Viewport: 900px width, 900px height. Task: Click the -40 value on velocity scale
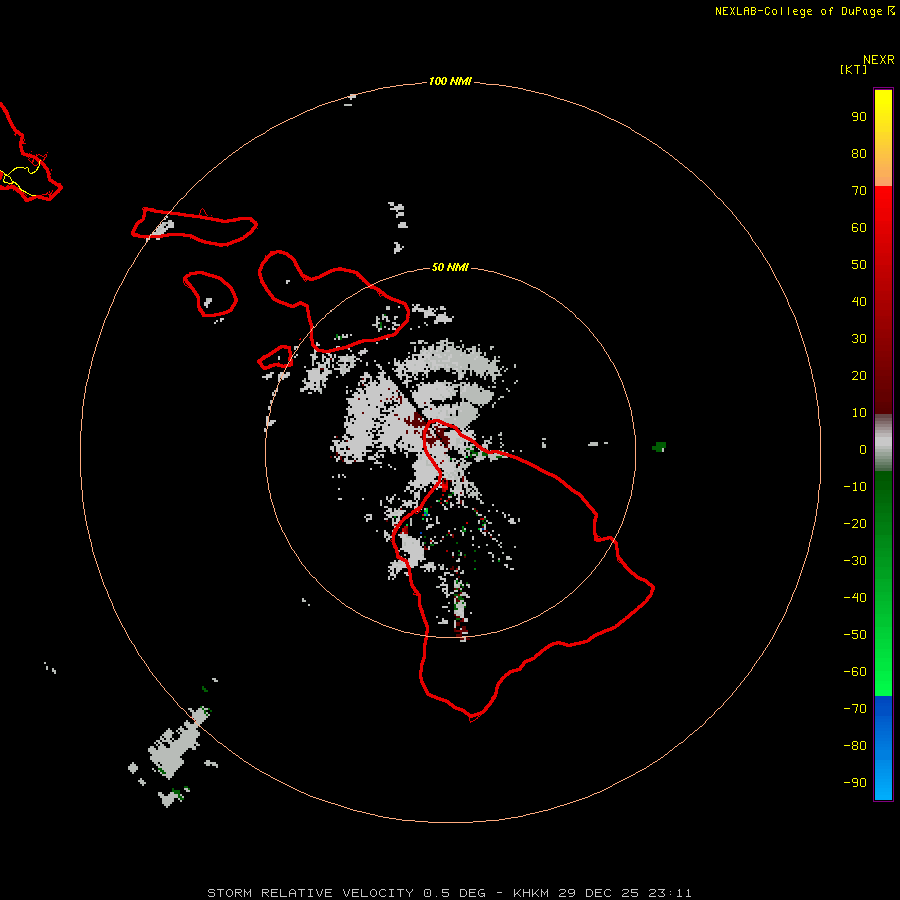855,598
